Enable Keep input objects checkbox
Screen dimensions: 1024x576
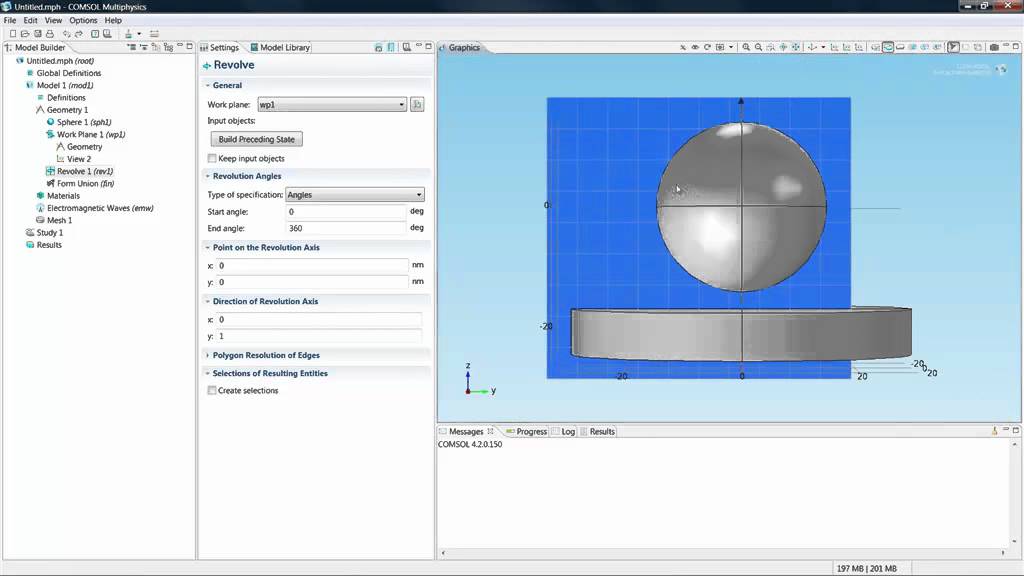(x=212, y=158)
